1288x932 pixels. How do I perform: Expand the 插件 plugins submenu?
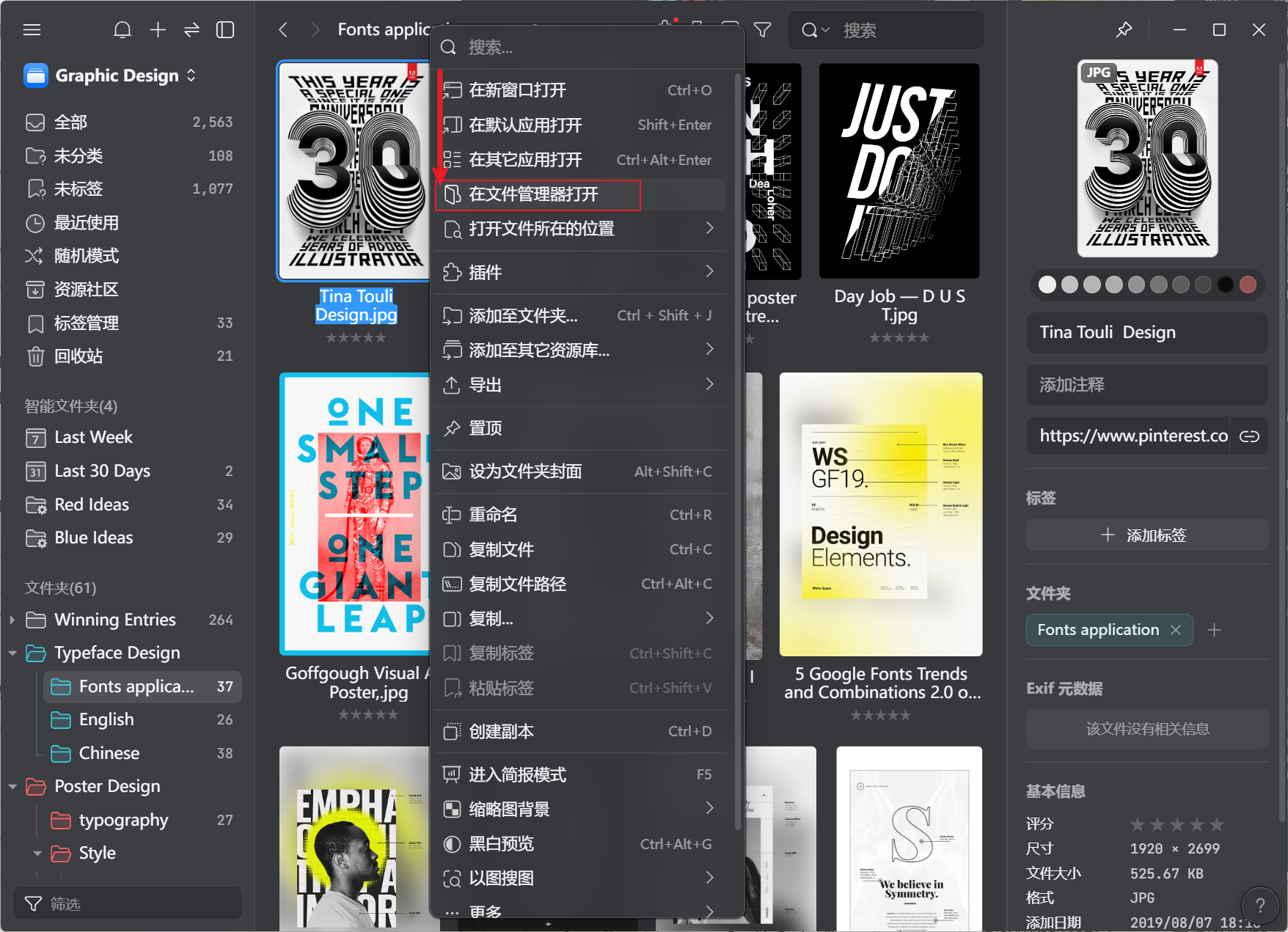(x=580, y=273)
